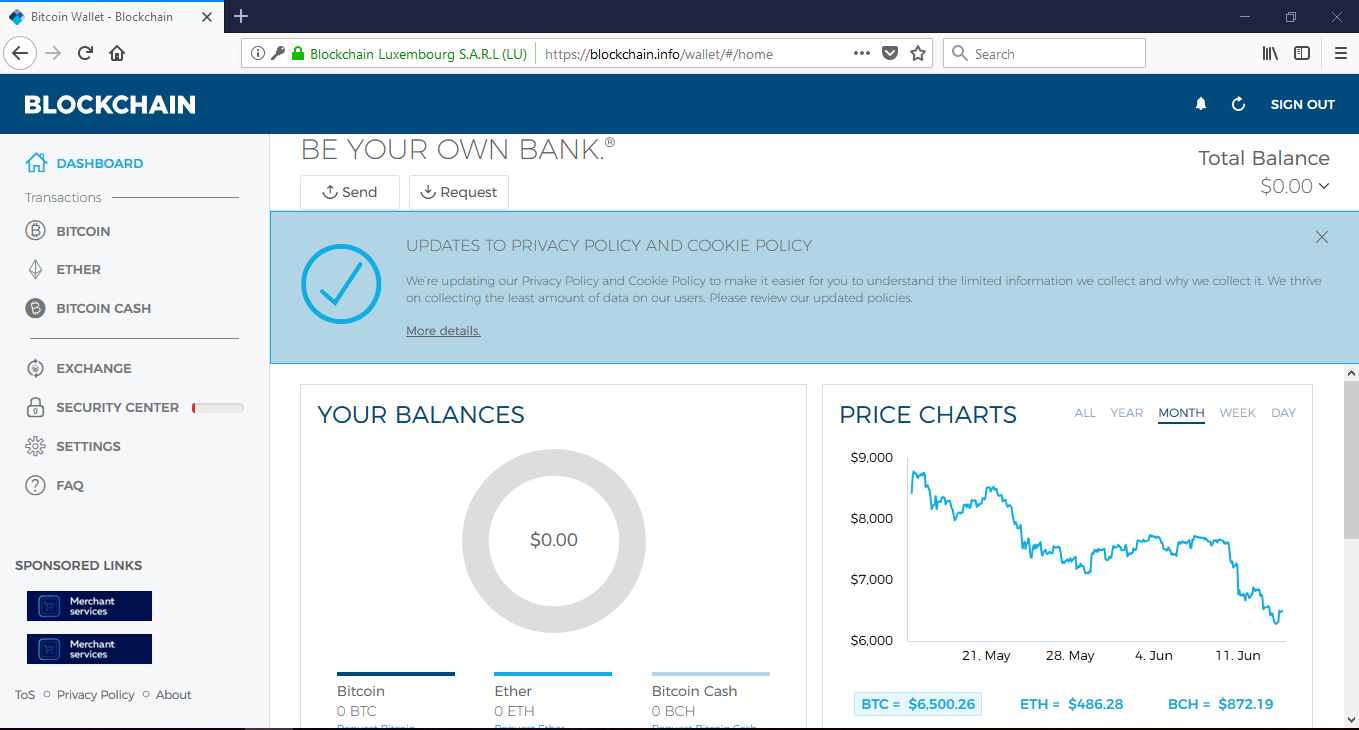Select the ETH price toggle
The width and height of the screenshot is (1359, 730).
point(1071,704)
